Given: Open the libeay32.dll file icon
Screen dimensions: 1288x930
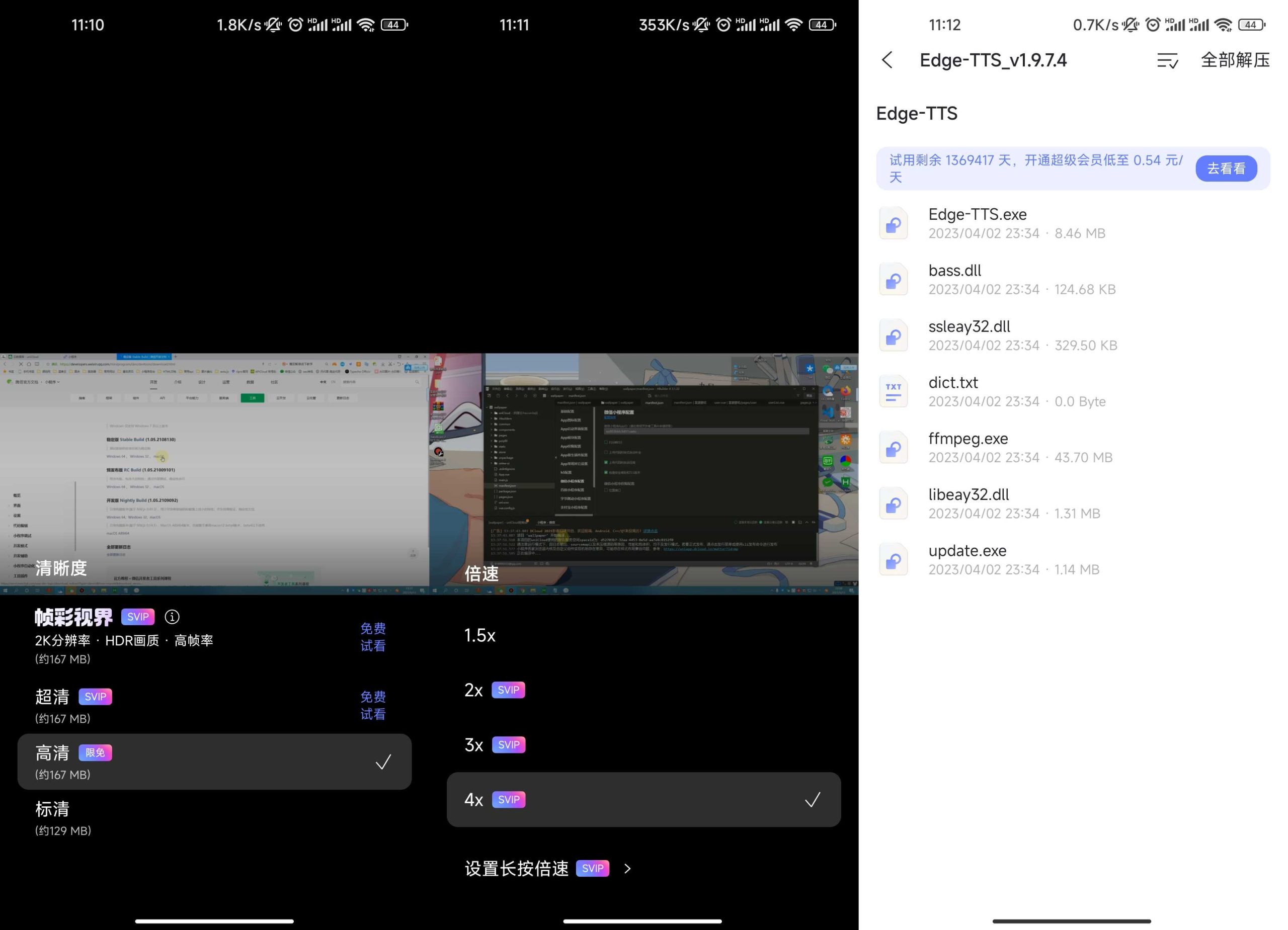Looking at the screenshot, I should (x=894, y=503).
